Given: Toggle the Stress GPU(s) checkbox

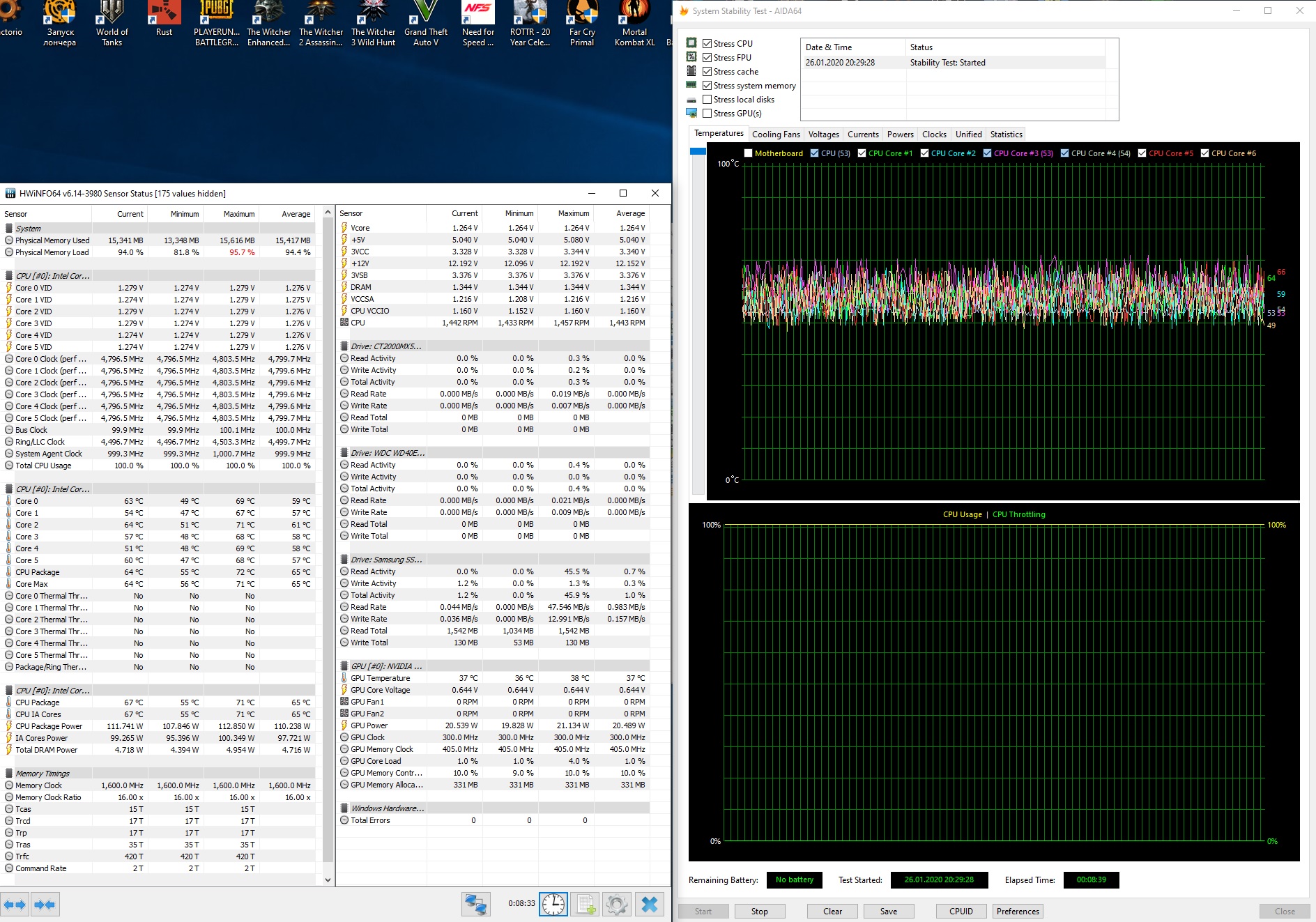Looking at the screenshot, I should (707, 114).
